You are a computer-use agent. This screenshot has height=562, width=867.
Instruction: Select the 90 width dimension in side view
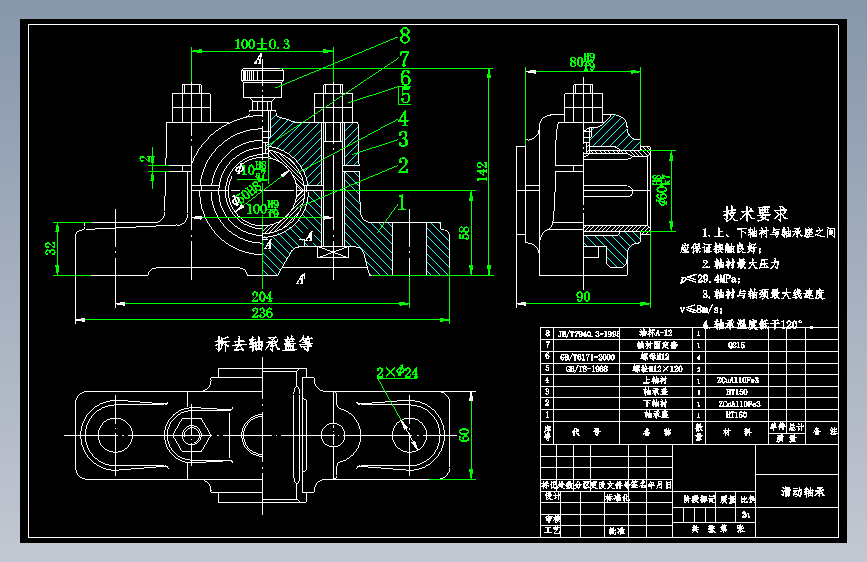click(x=583, y=297)
